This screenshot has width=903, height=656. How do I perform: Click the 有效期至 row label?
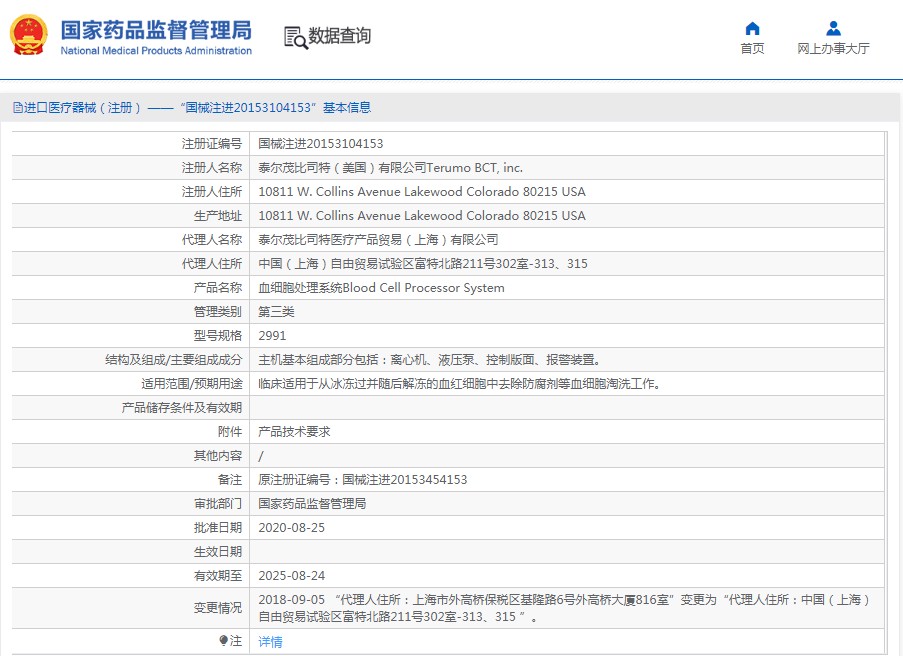click(x=218, y=576)
